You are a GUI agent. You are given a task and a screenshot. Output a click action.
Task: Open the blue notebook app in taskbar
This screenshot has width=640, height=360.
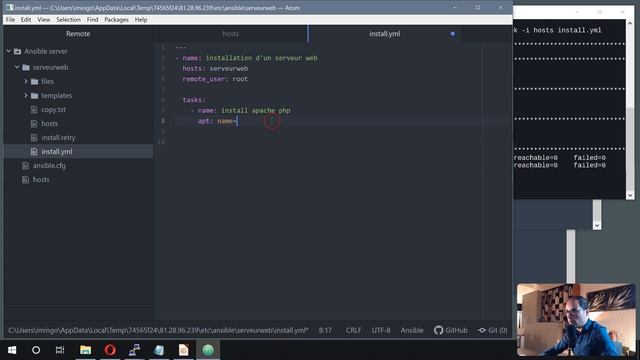(x=159, y=350)
